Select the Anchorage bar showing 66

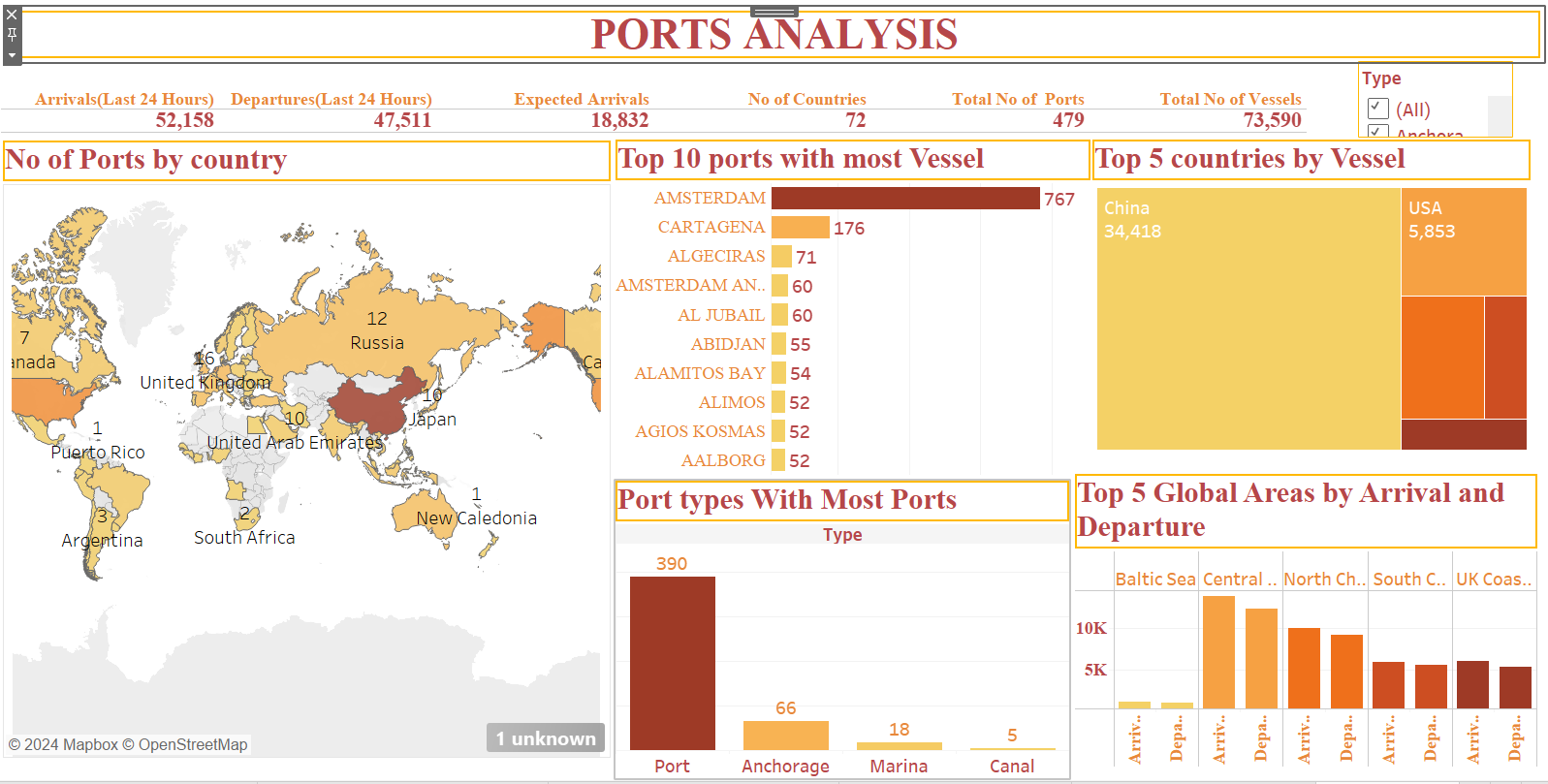[785, 735]
